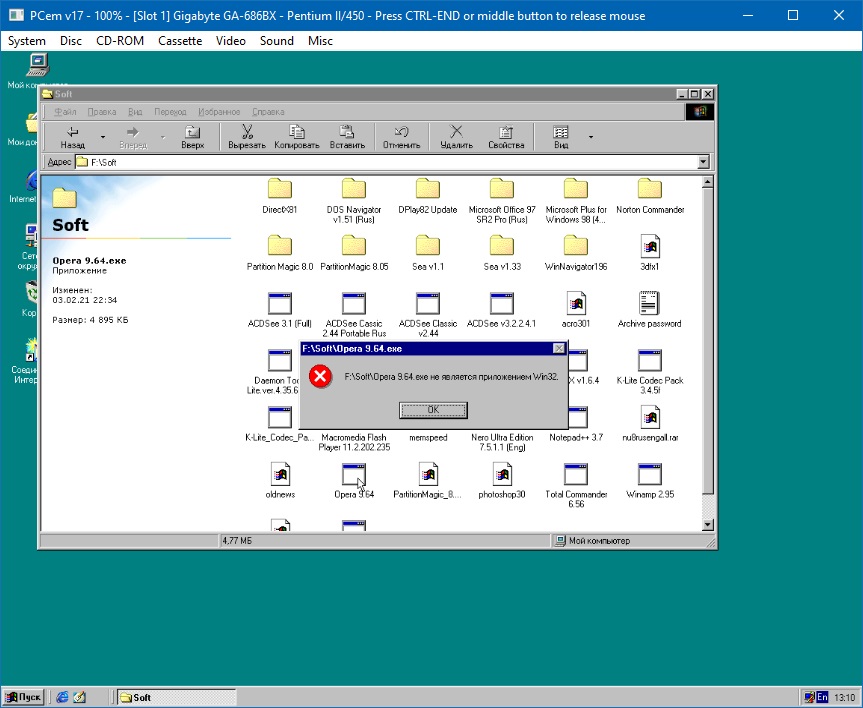Open the View (Вид) button dropdown arrow
Image resolution: width=863 pixels, height=708 pixels.
590,137
